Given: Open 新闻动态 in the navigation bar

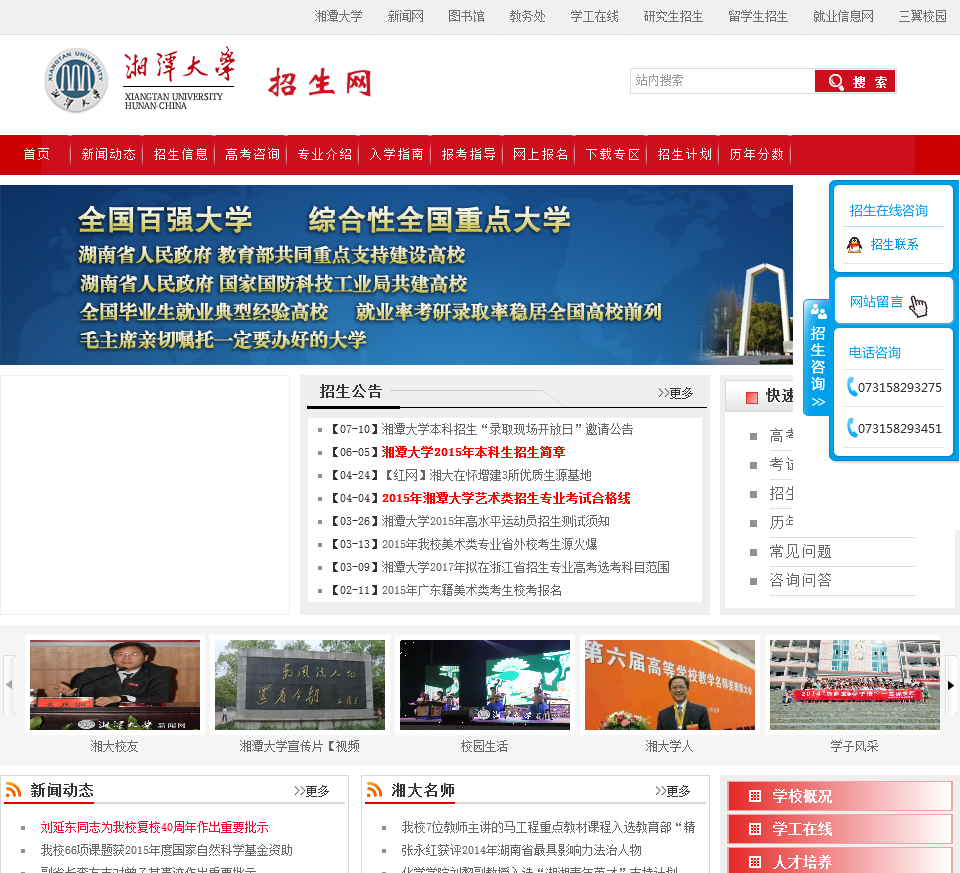Looking at the screenshot, I should [x=108, y=154].
